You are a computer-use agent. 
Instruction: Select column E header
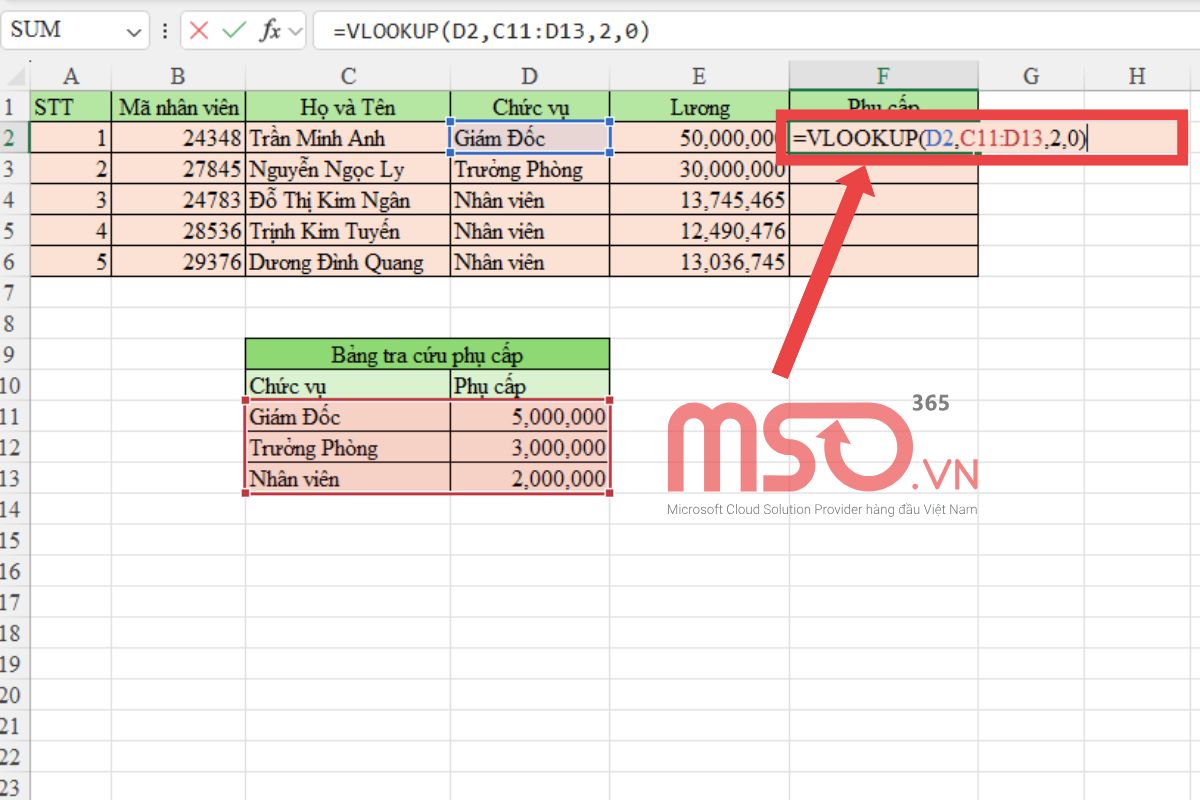click(x=699, y=76)
